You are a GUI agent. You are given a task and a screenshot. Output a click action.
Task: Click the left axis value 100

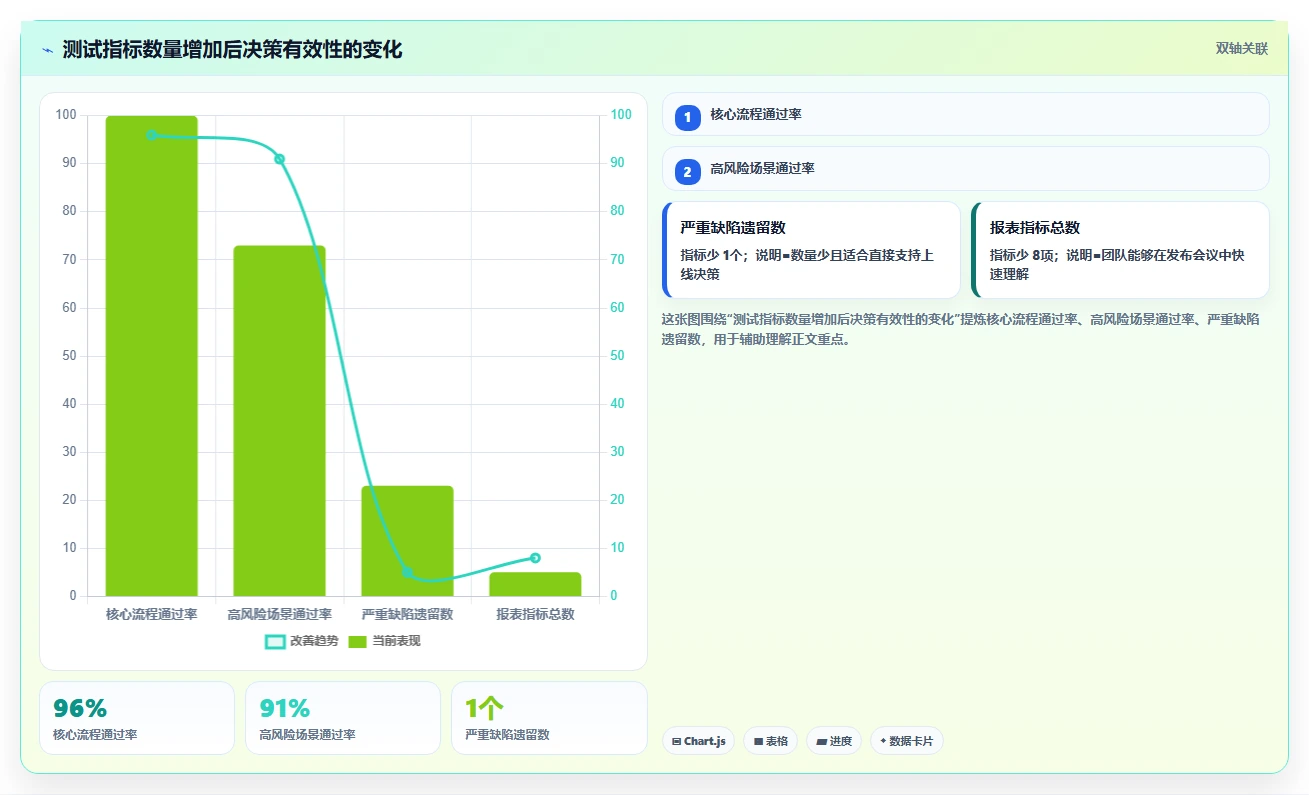tap(66, 115)
